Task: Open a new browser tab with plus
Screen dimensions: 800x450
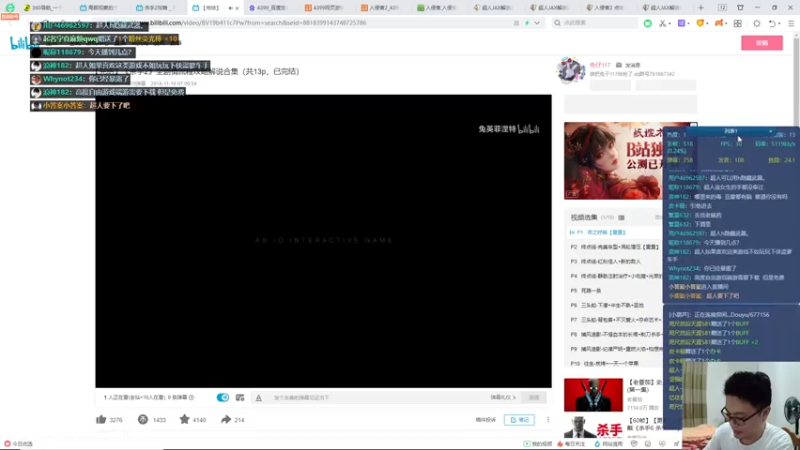Action: tap(701, 8)
